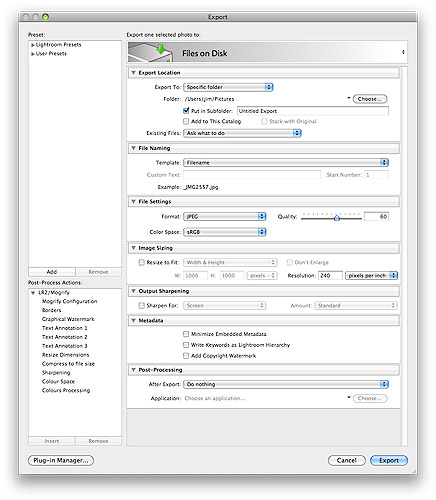
Task: Collapse the LR2/Mogrify actions group
Action: point(33,293)
